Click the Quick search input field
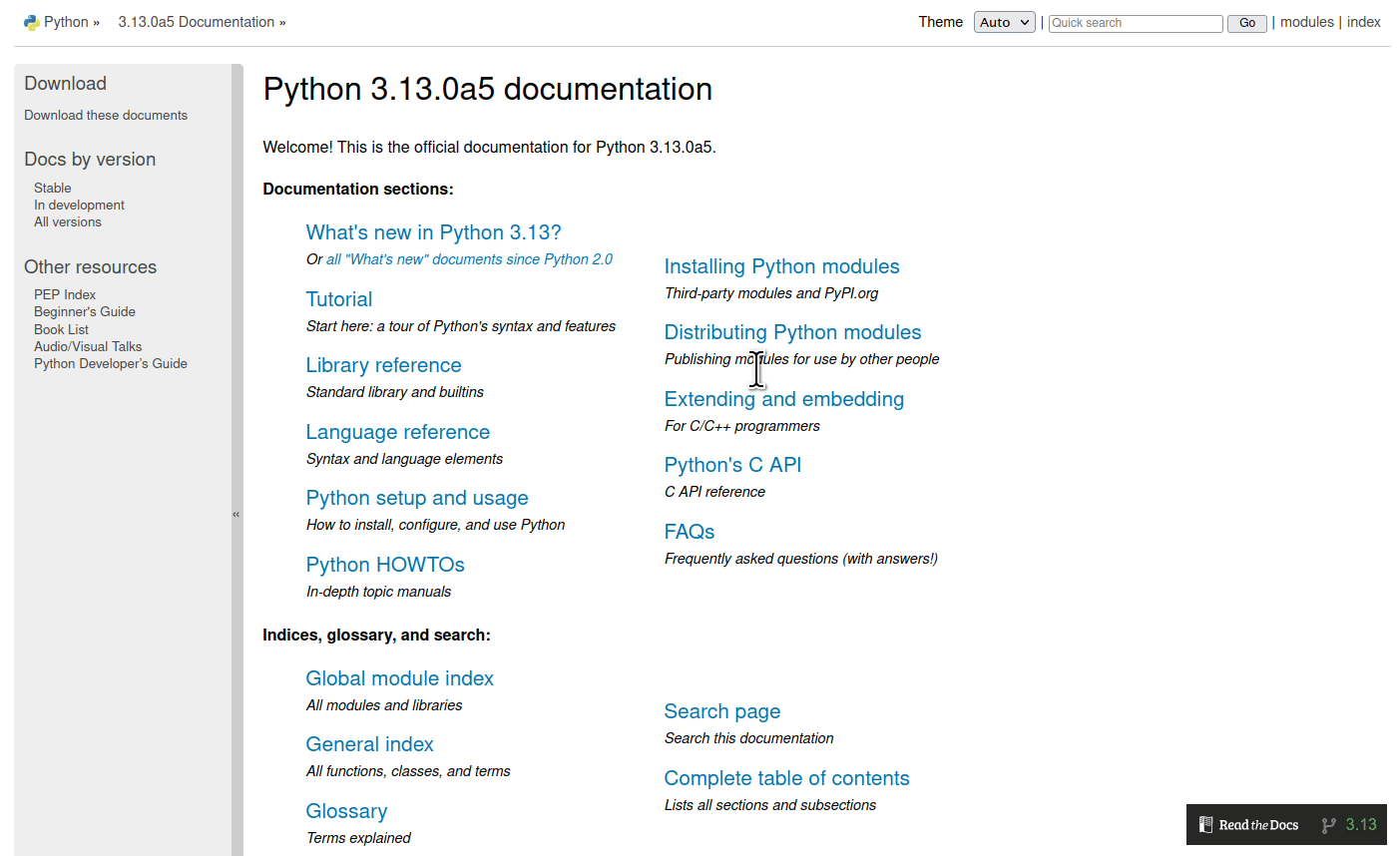 point(1135,23)
